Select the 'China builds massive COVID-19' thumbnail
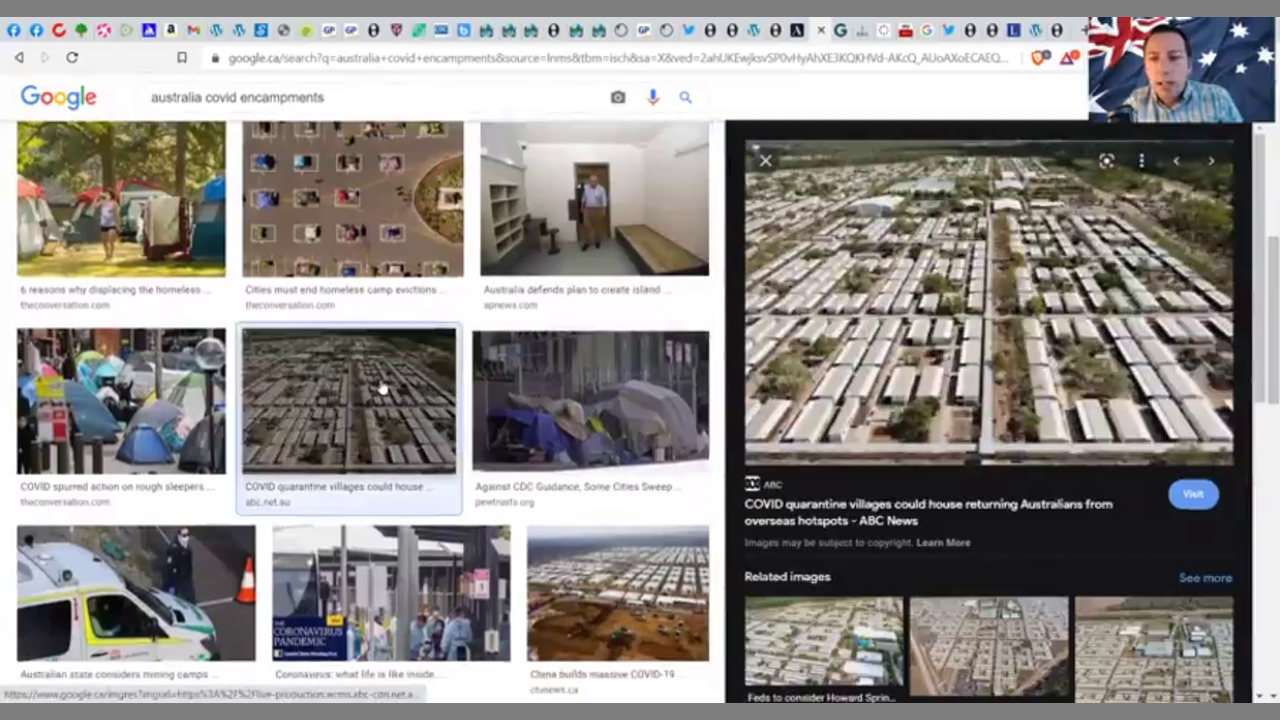Image resolution: width=1280 pixels, height=720 pixels. click(x=617, y=594)
